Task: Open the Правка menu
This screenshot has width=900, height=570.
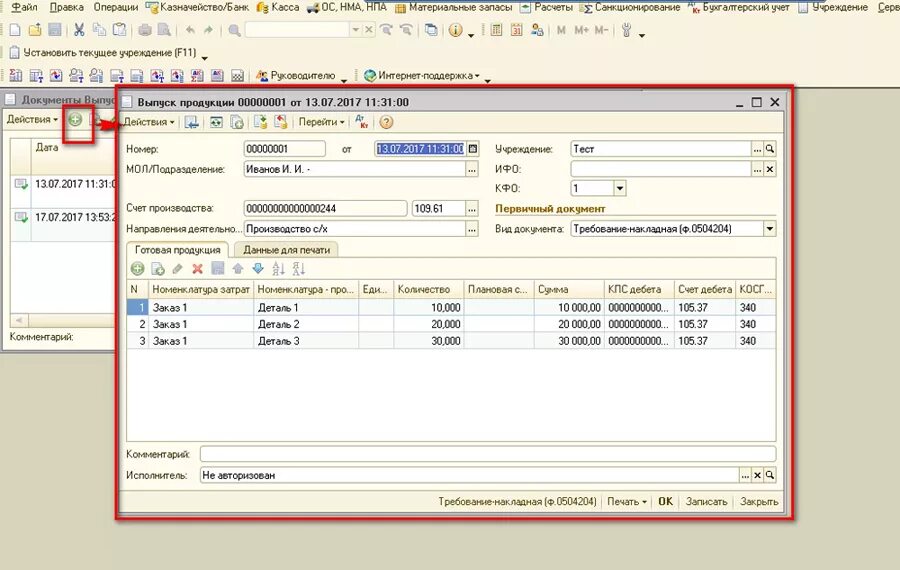Action: pyautogui.click(x=67, y=7)
